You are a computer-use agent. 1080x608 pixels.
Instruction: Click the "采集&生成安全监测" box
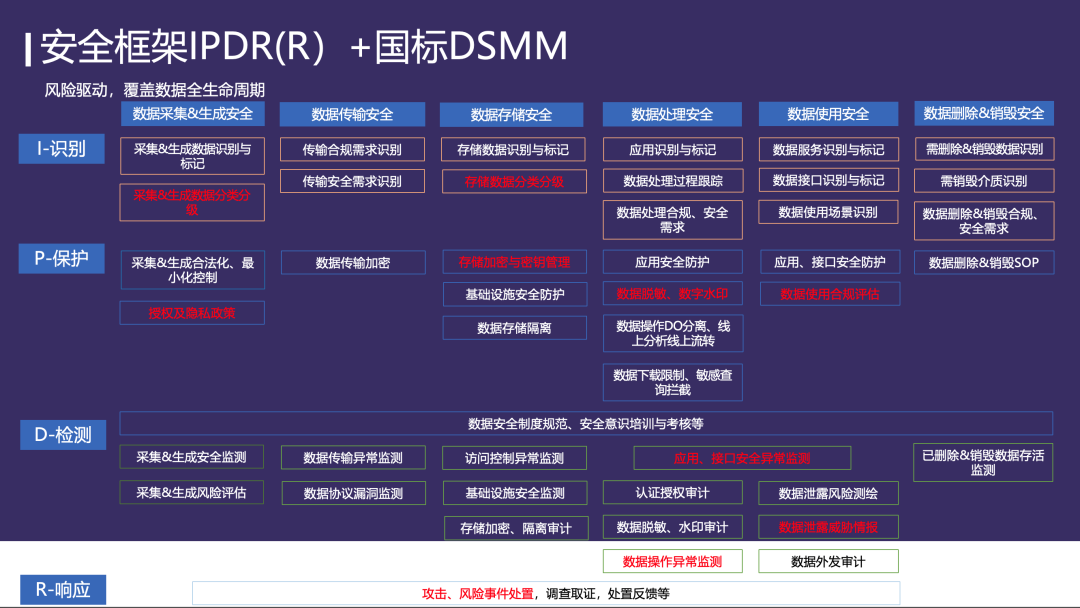click(x=191, y=457)
